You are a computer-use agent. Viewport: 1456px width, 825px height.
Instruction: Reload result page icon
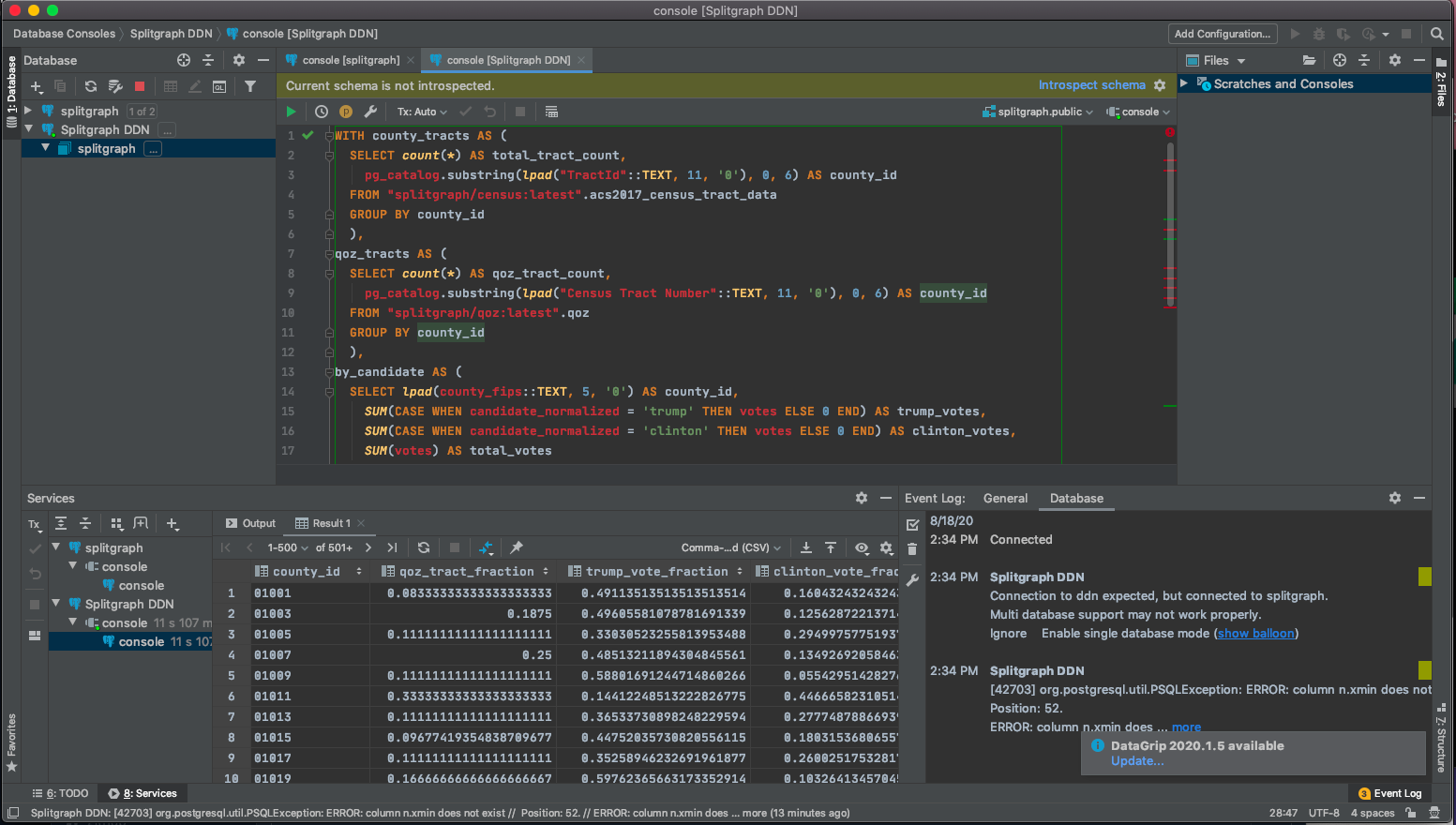(424, 547)
